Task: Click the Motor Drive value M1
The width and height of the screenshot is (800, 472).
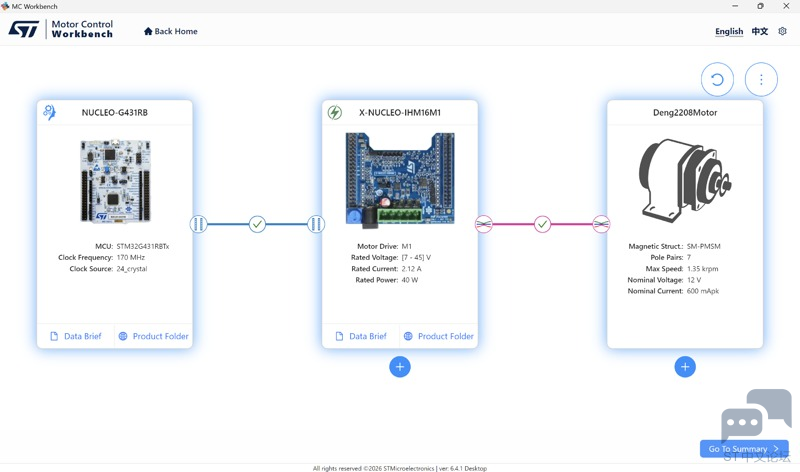Action: 407,246
